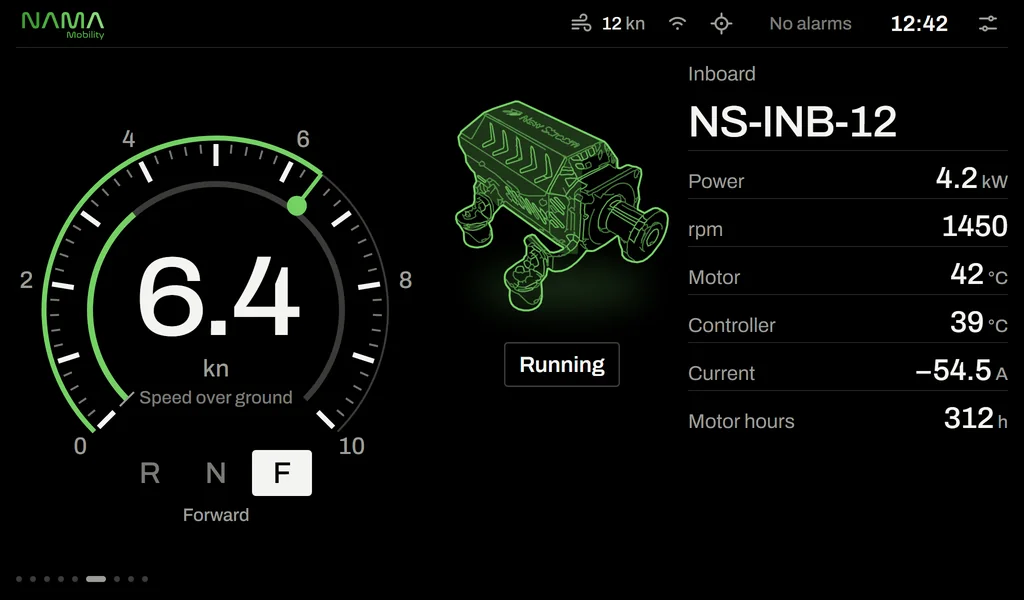Select Reverse gear R
Screen dimensions: 1024x600
coord(150,473)
